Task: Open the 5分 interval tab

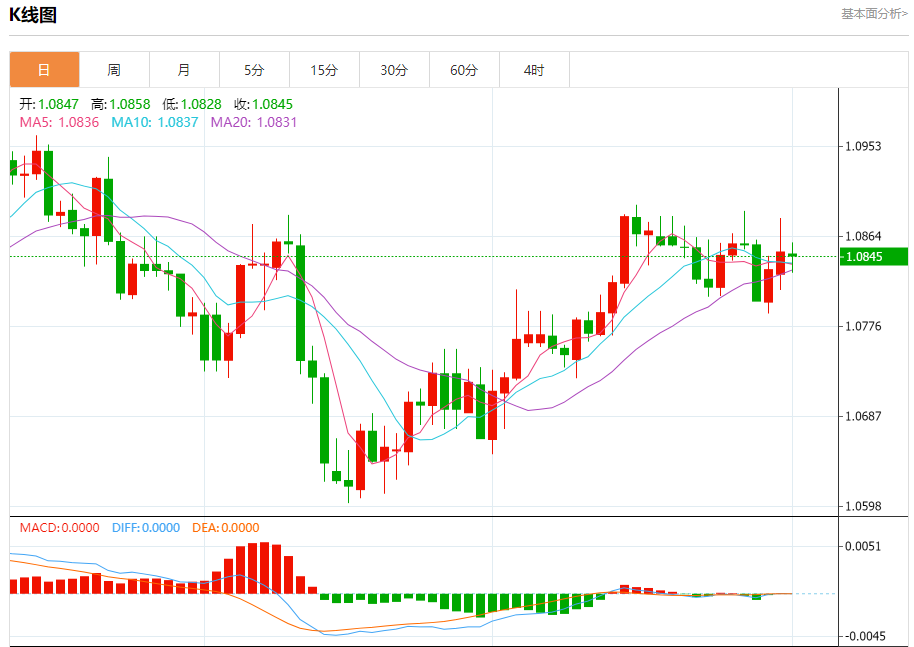Action: 254,70
